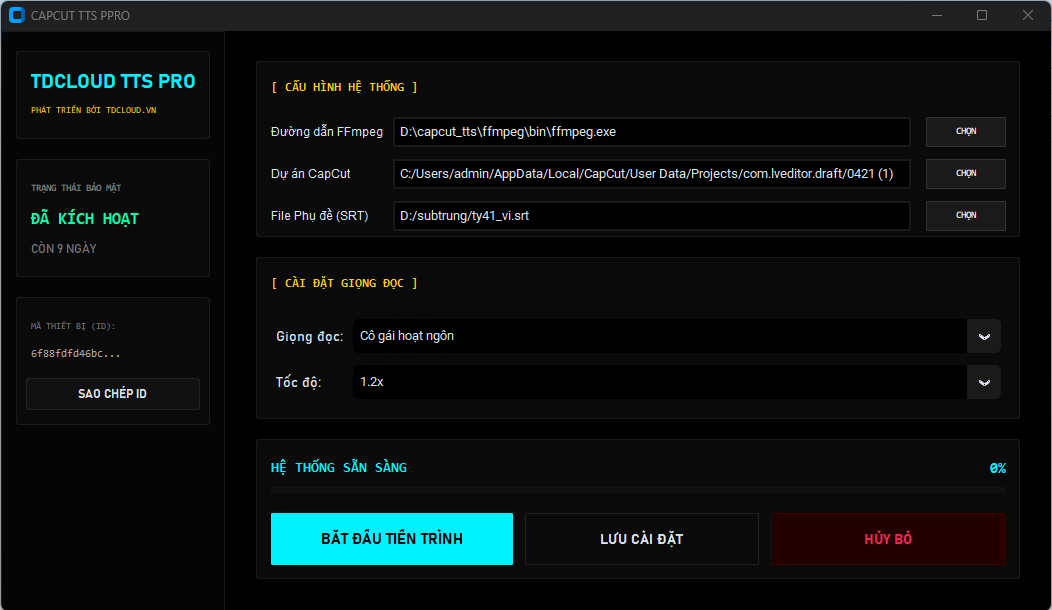Save settings with LƯU CÀI ĐẶT
The image size is (1052, 610).
pos(641,539)
